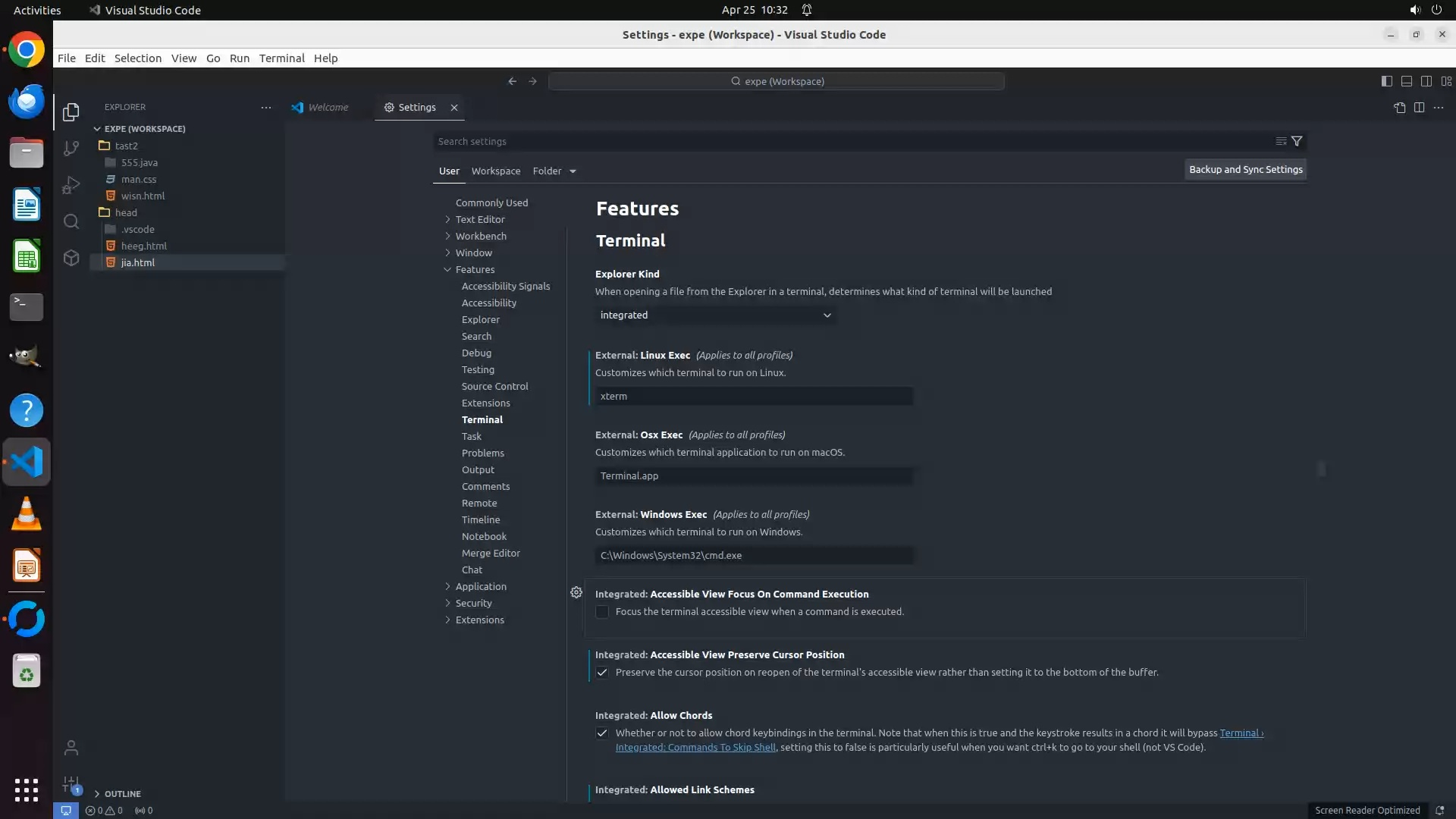The height and width of the screenshot is (819, 1456).
Task: Follow the Commands To Skip Shell link
Action: [695, 747]
